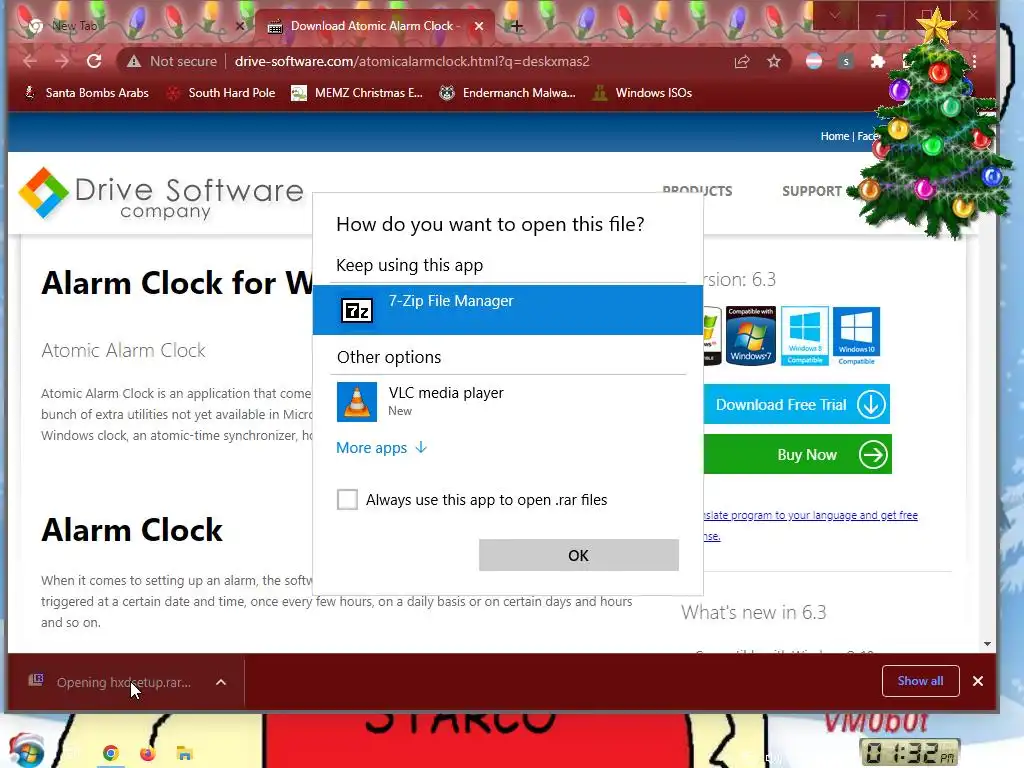
Task: Click Drive Software company logo
Action: point(161,194)
